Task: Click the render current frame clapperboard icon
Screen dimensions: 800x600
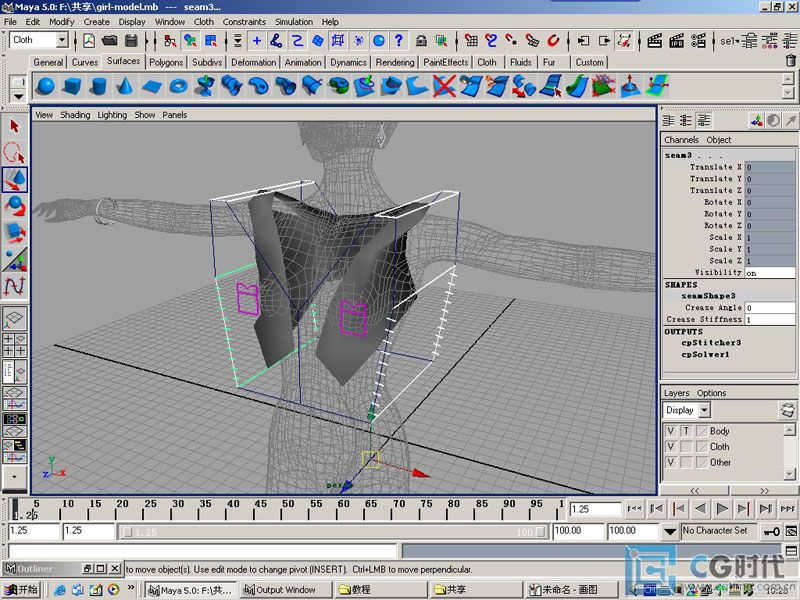Action: pos(655,40)
